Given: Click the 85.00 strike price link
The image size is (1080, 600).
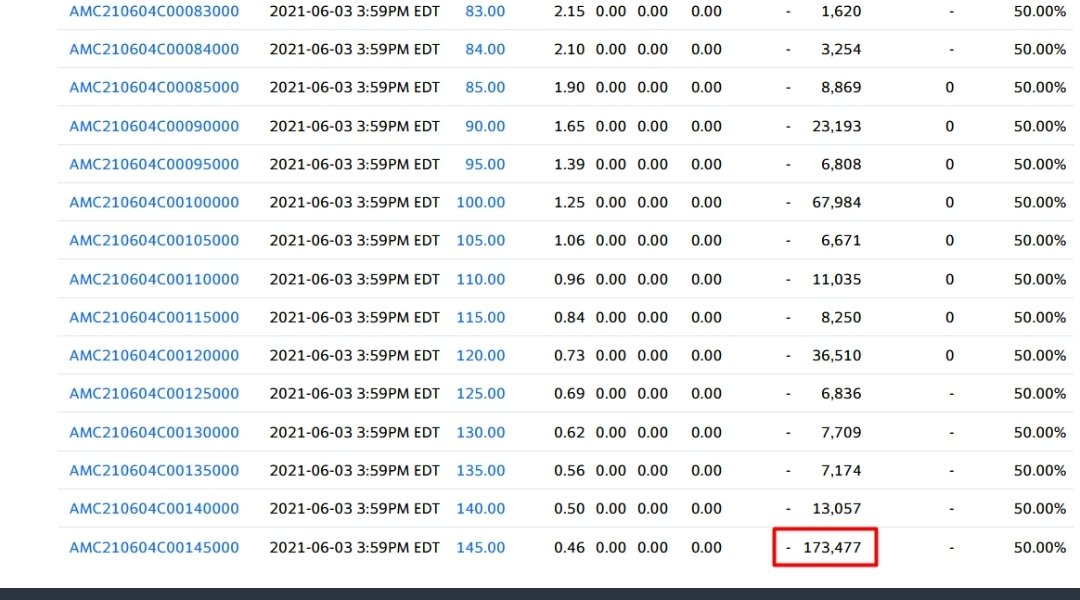Looking at the screenshot, I should pyautogui.click(x=485, y=87).
